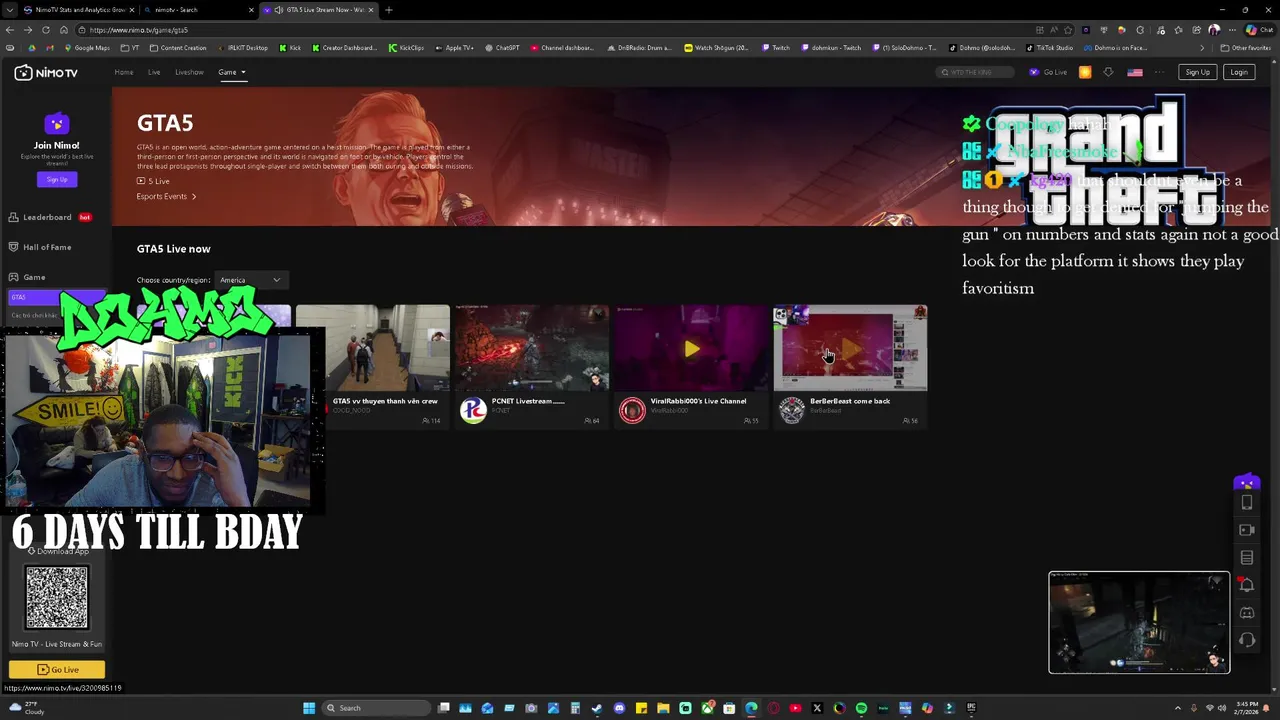Open BerBerBeast come back stream thumbnail
This screenshot has width=1280, height=720.
(x=850, y=348)
